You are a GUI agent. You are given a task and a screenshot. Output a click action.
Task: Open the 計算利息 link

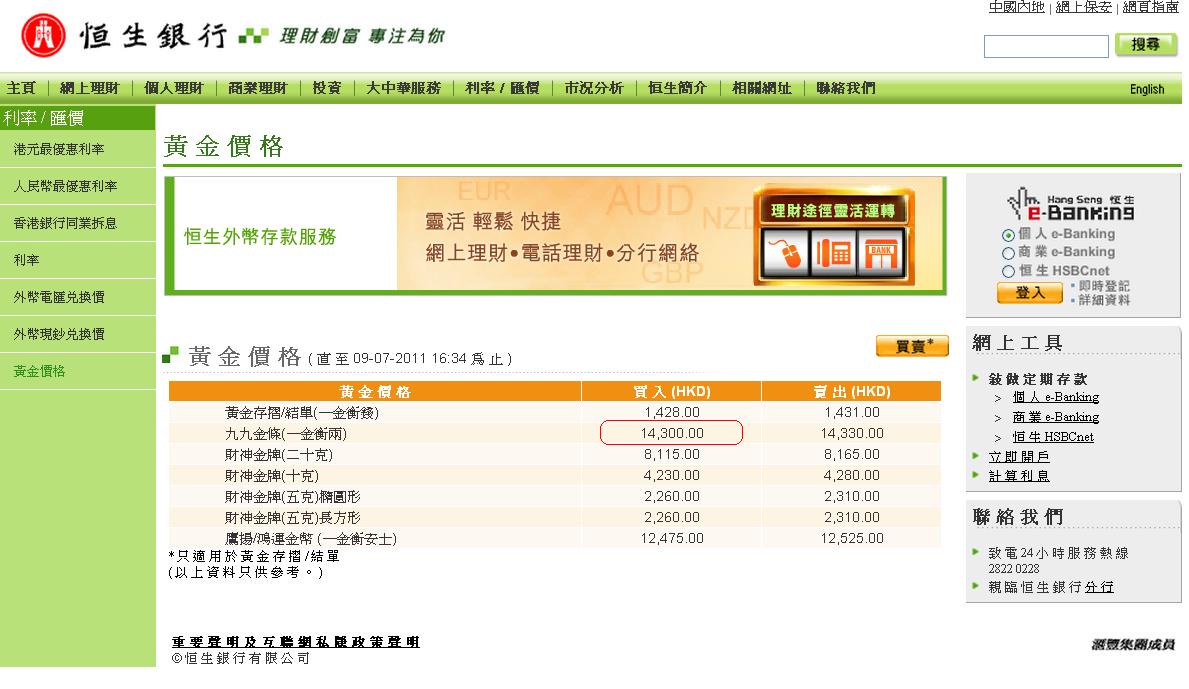point(1018,476)
